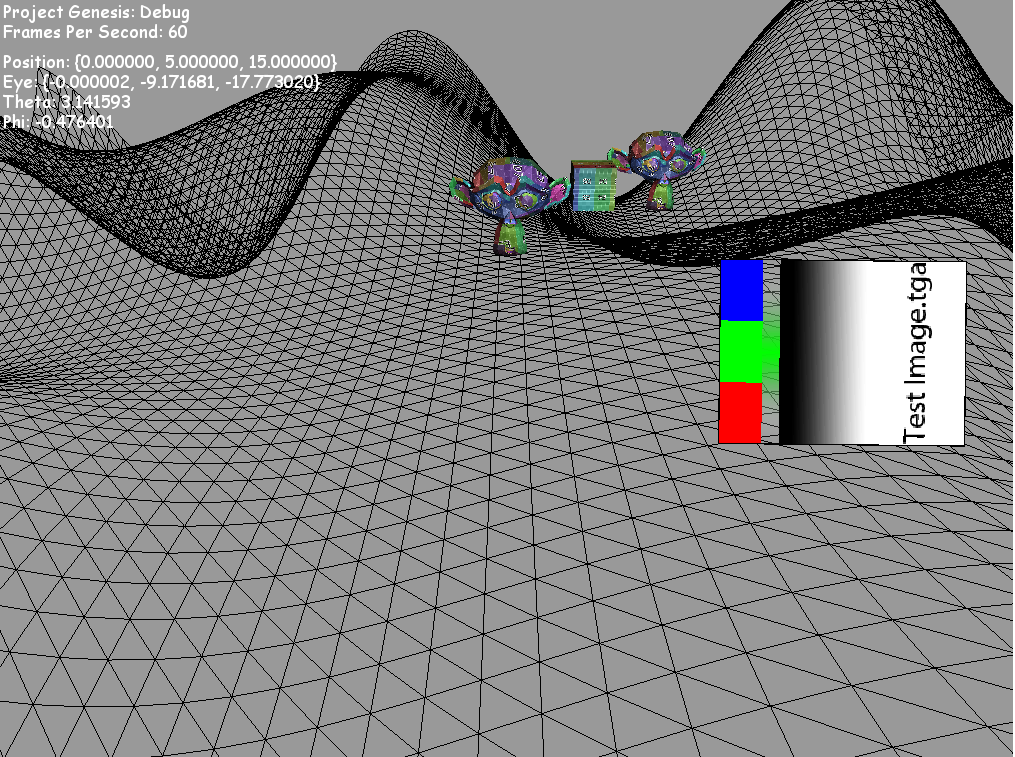Screen dimensions: 1015x757
Task: Pick the blue square in the test image
Action: point(742,291)
